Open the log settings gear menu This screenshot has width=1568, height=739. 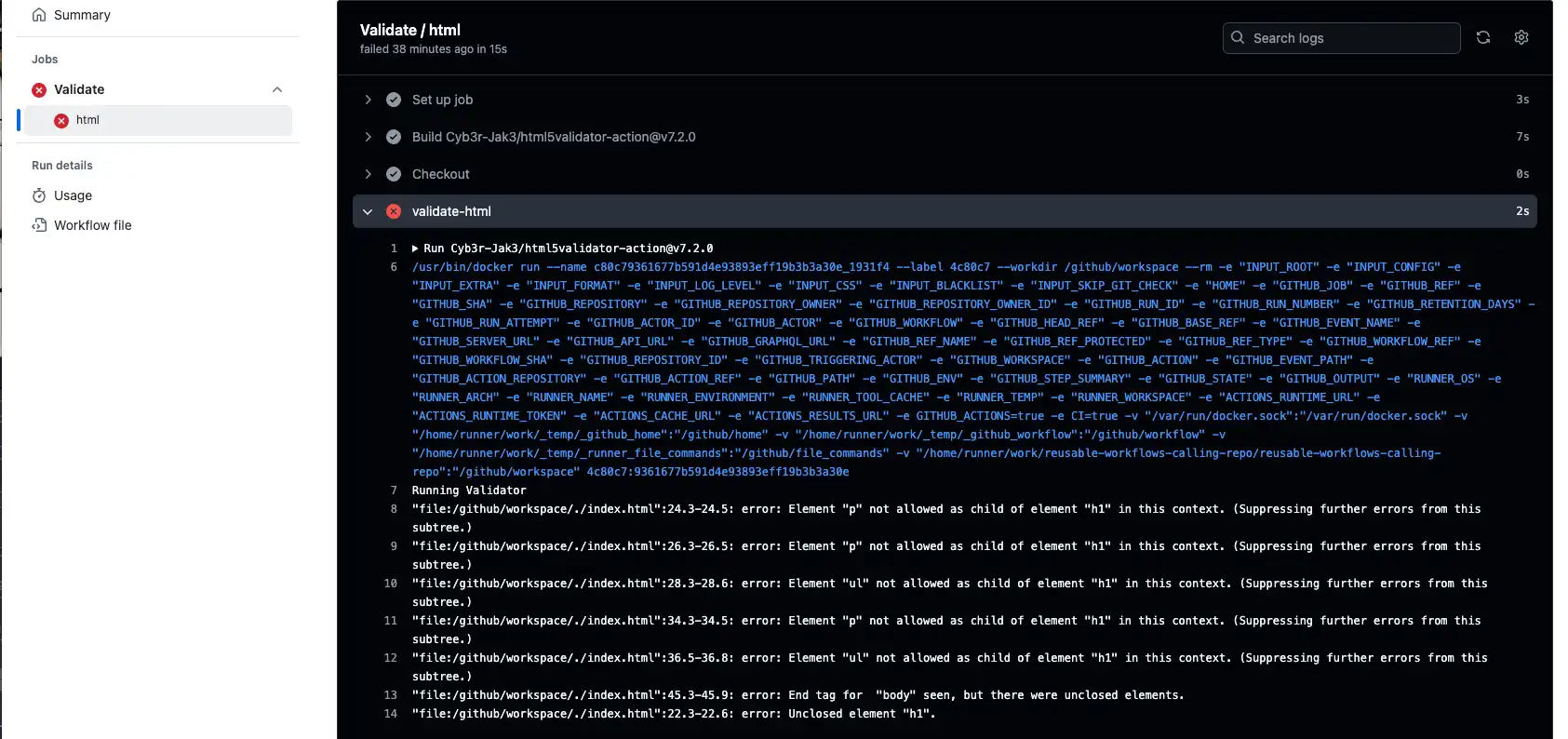(x=1521, y=37)
